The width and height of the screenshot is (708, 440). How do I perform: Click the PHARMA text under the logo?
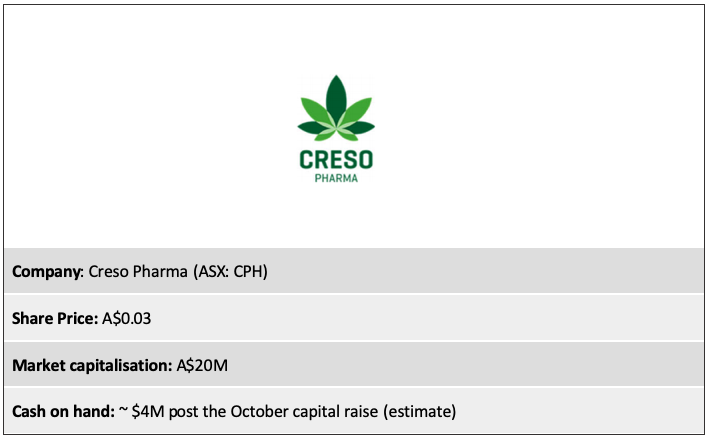[x=336, y=178]
